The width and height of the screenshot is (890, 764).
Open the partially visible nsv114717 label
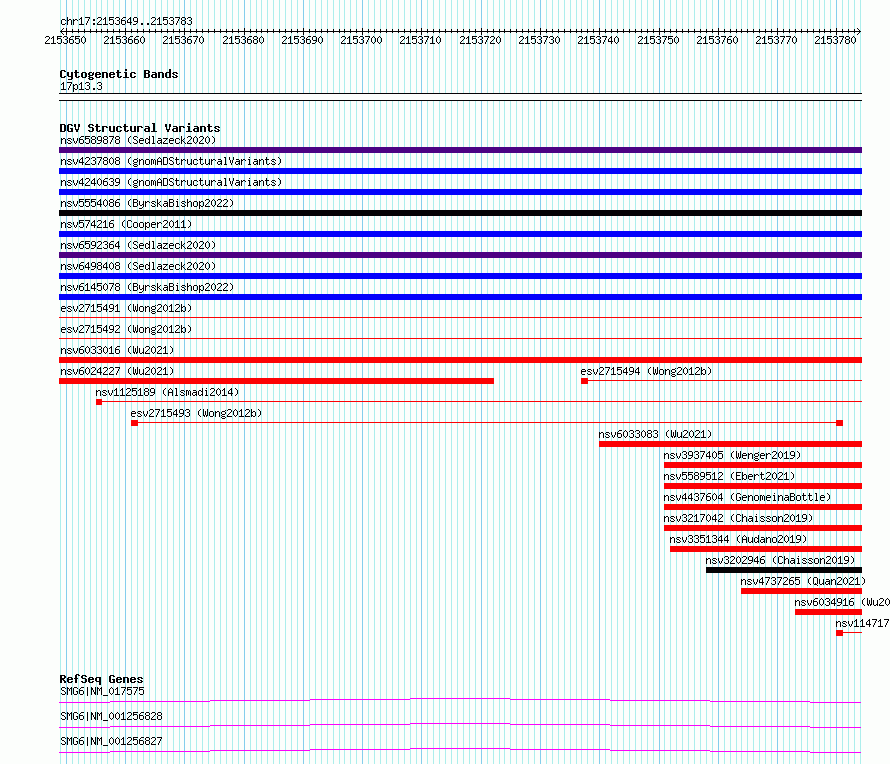point(862,623)
